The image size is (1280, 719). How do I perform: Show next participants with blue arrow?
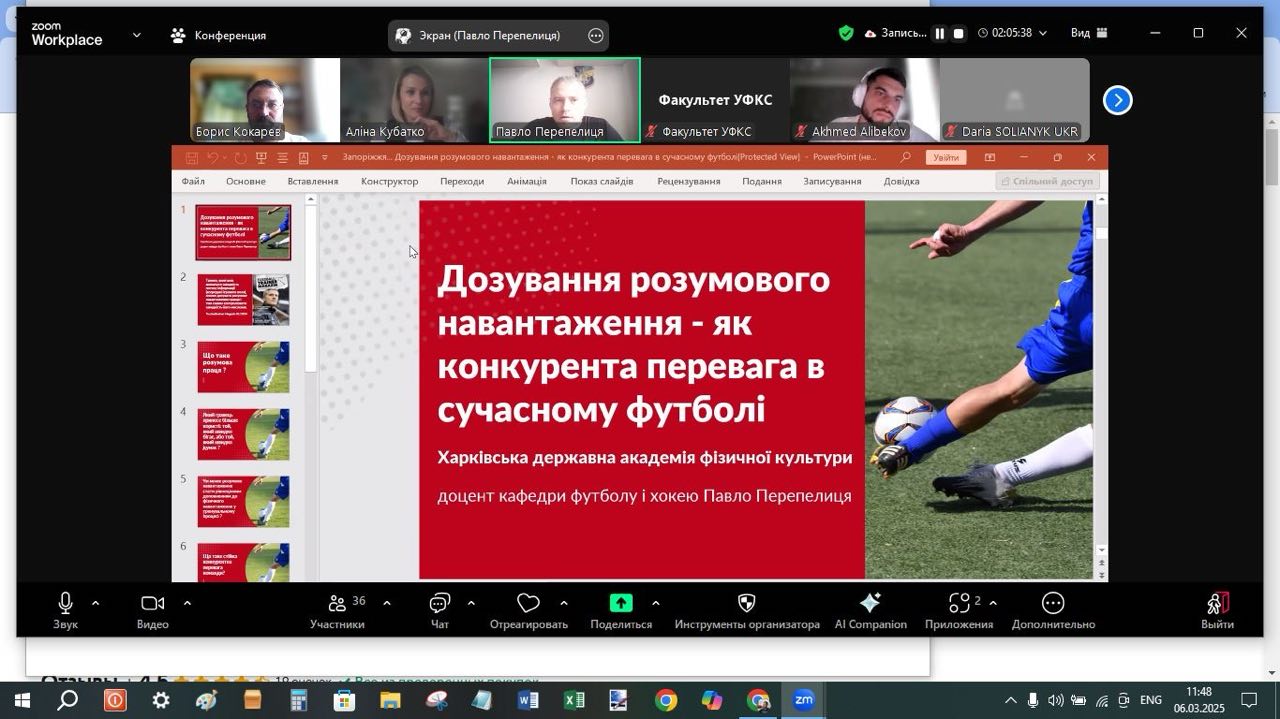(x=1117, y=100)
